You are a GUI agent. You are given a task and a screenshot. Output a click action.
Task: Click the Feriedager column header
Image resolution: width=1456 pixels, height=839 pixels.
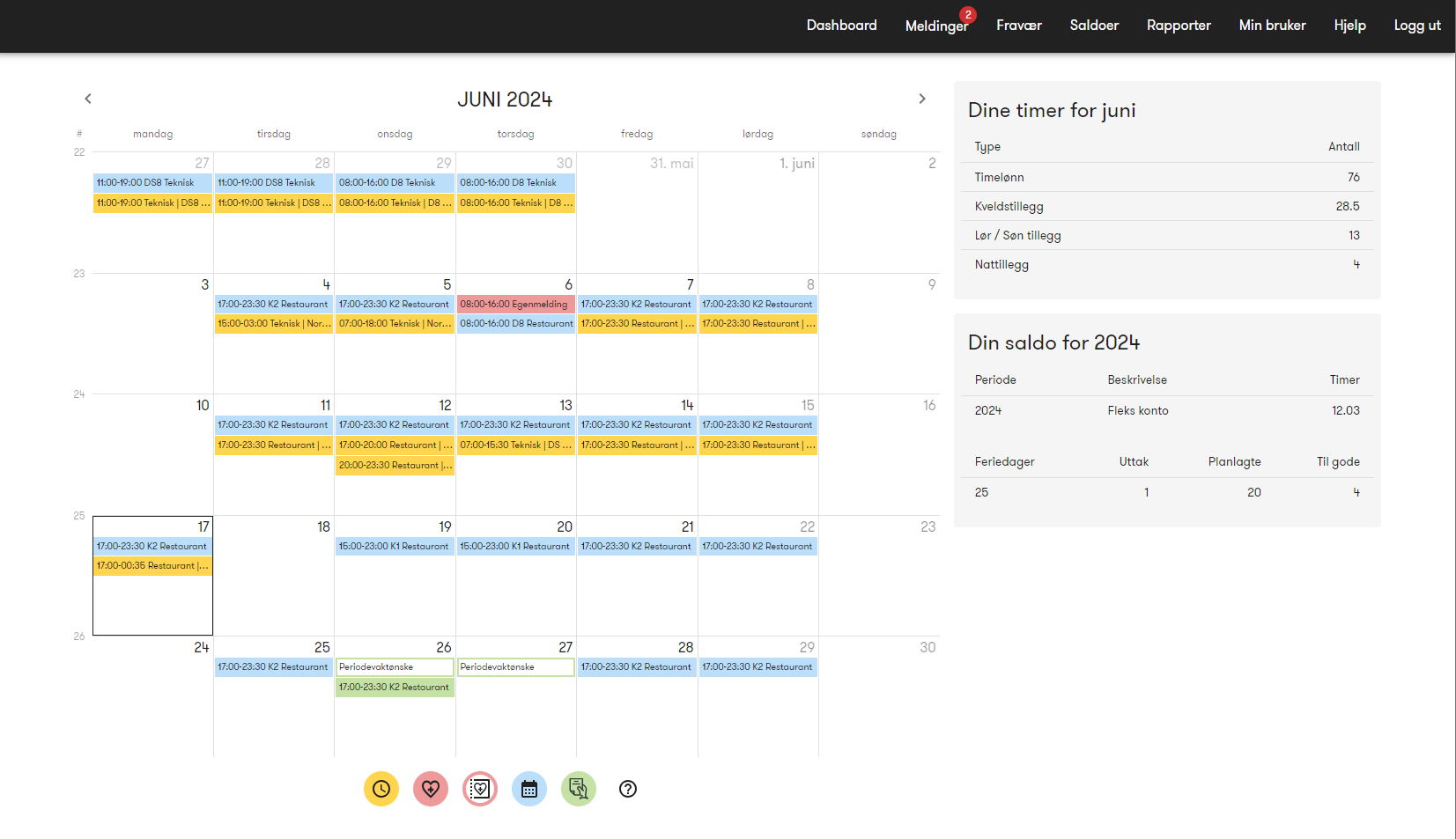click(x=1005, y=461)
